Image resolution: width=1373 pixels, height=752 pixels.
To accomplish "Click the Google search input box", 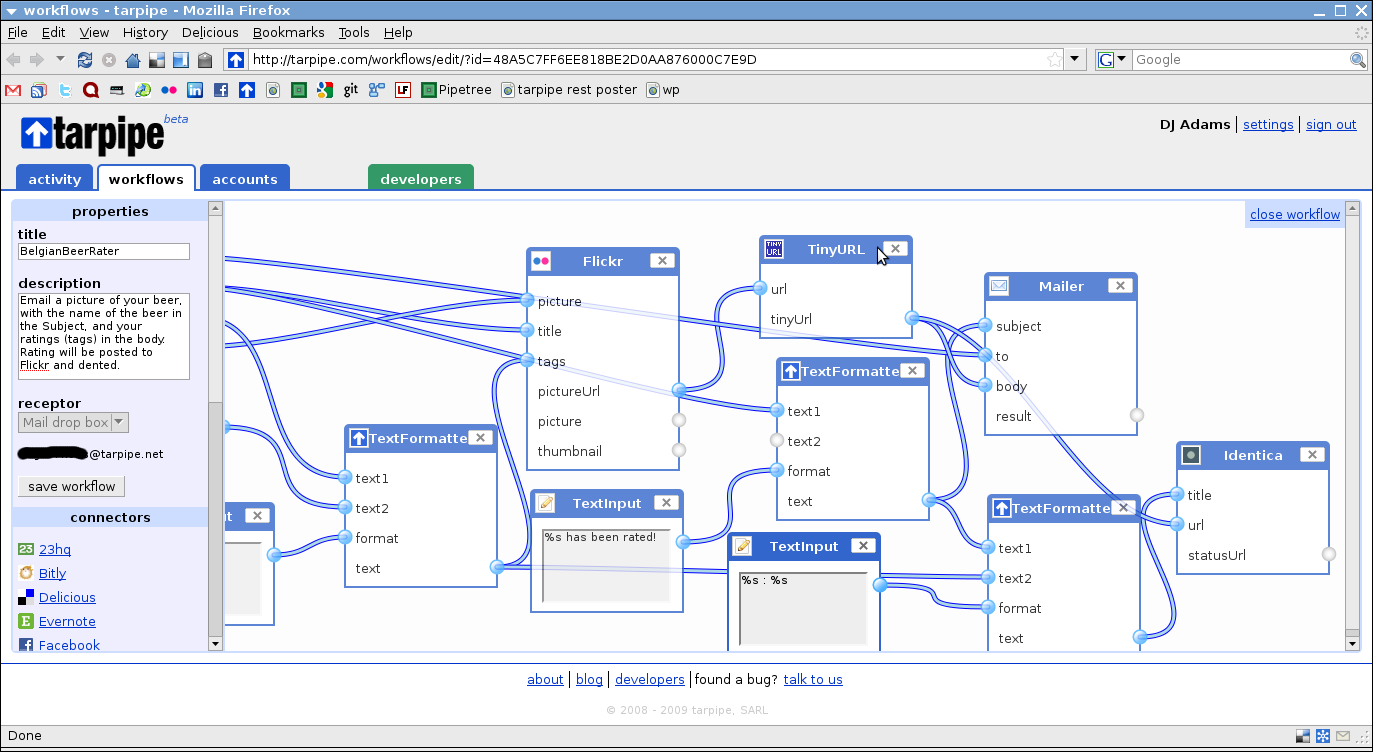I will click(1240, 60).
